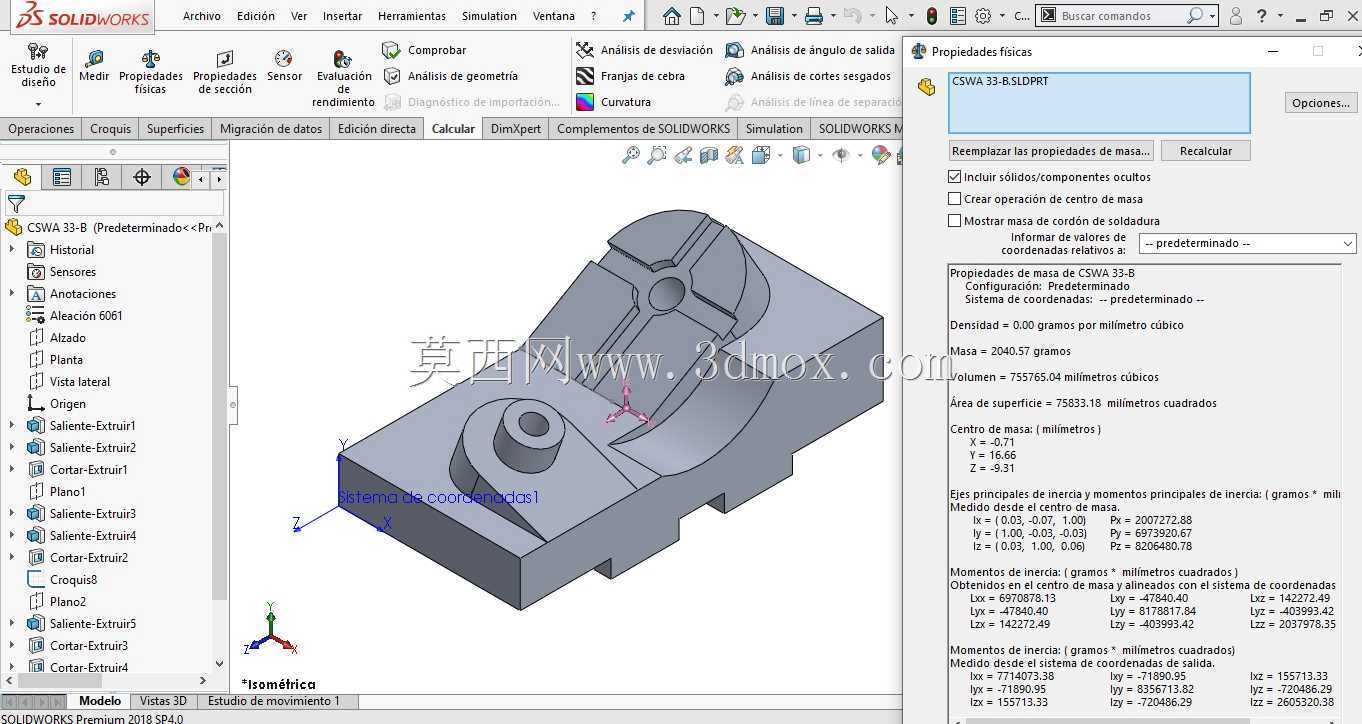
Task: Enable Franjas de cebra display
Action: (630, 76)
